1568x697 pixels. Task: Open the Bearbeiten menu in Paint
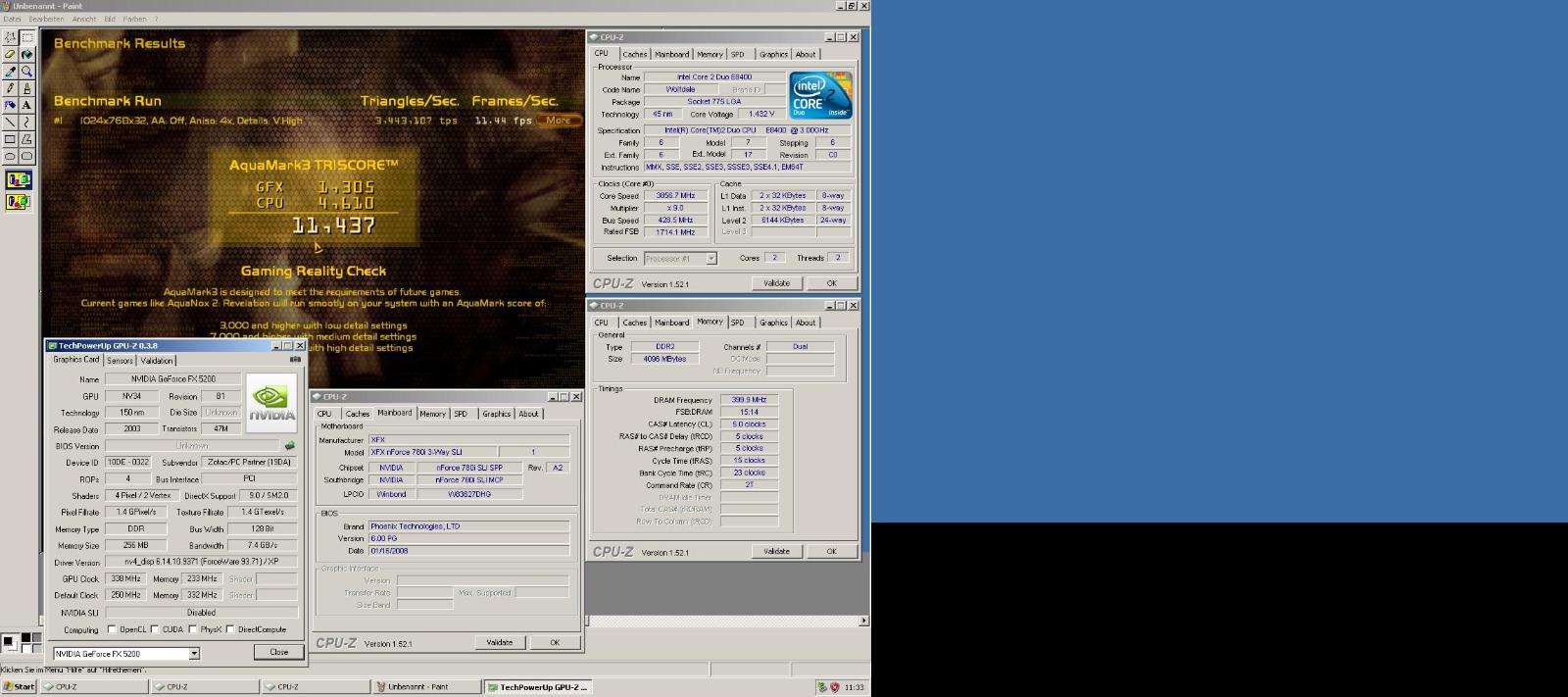[x=46, y=19]
